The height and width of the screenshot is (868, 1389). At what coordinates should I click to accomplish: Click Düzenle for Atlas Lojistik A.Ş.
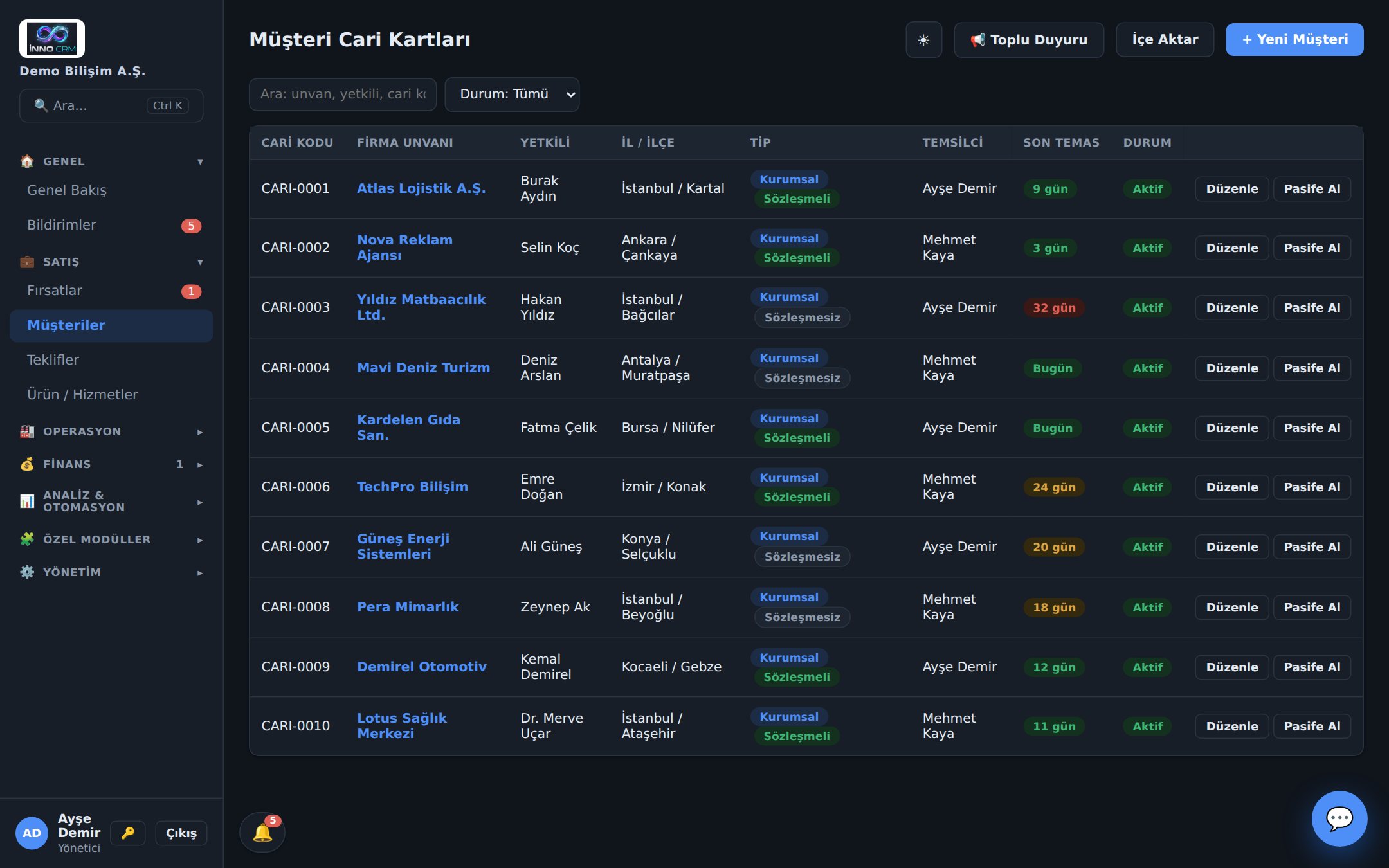pos(1231,189)
